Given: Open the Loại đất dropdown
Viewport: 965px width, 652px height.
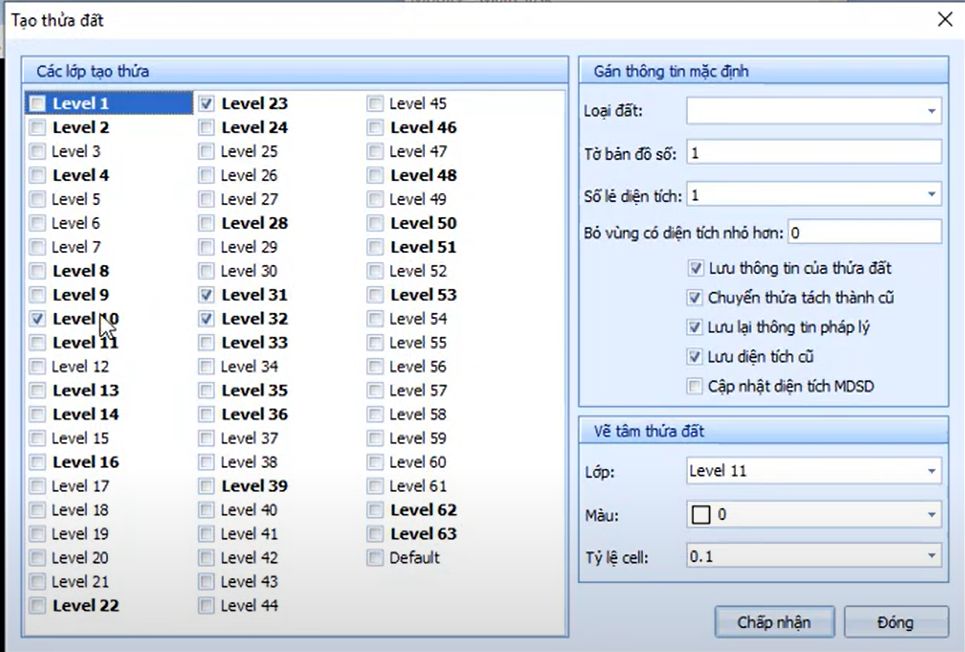Looking at the screenshot, I should pos(932,110).
